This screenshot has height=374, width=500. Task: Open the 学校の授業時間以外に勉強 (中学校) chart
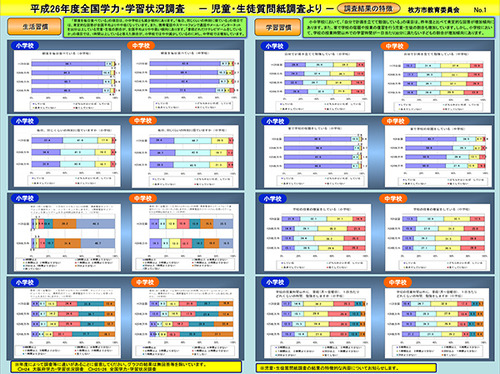(438, 323)
